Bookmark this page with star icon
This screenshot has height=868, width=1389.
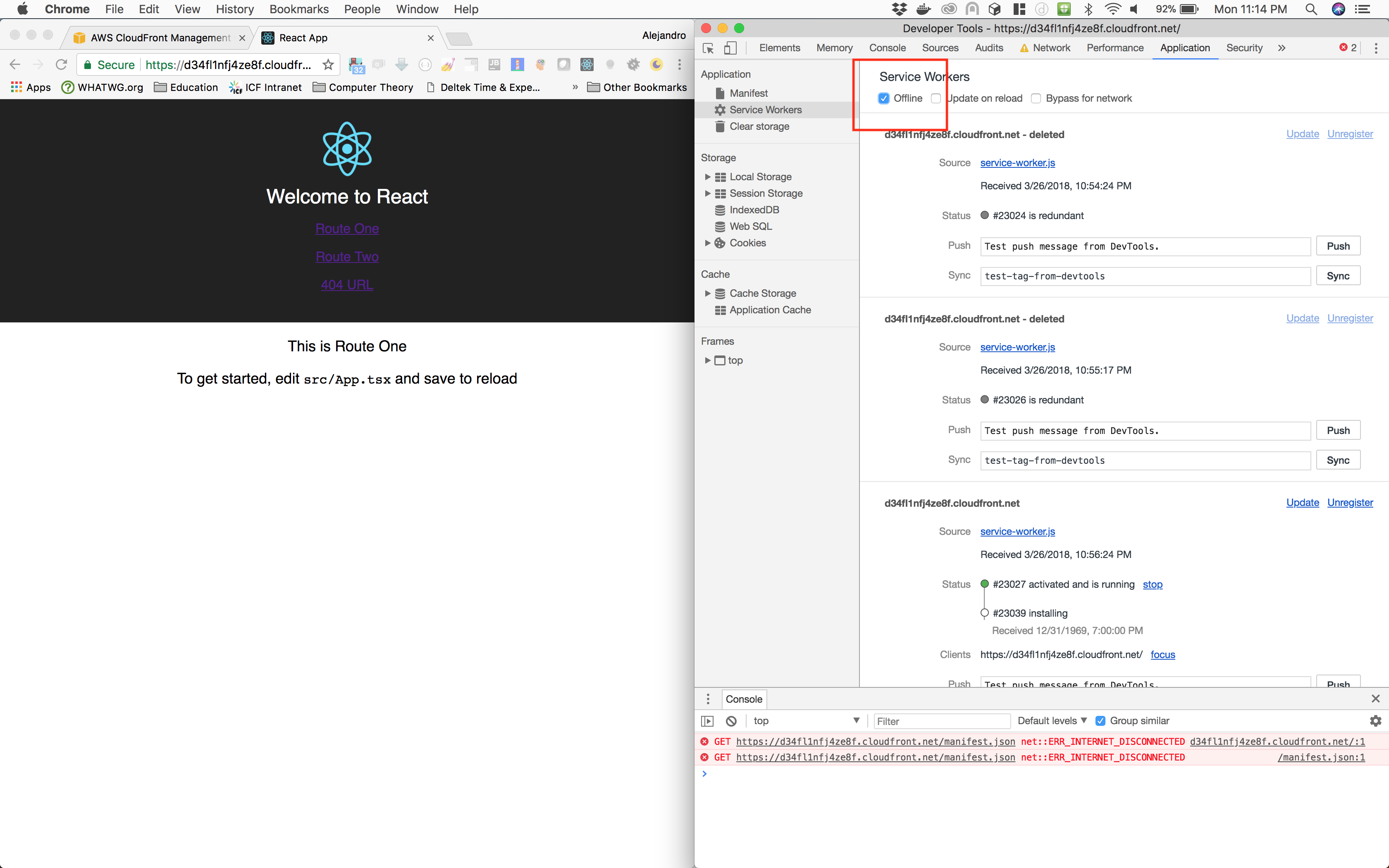pos(328,65)
